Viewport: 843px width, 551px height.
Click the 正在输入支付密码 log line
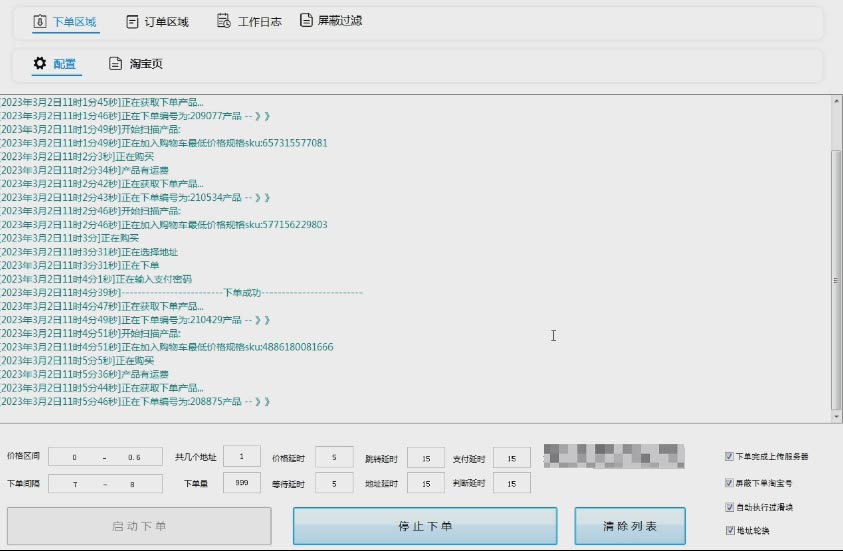click(96, 280)
